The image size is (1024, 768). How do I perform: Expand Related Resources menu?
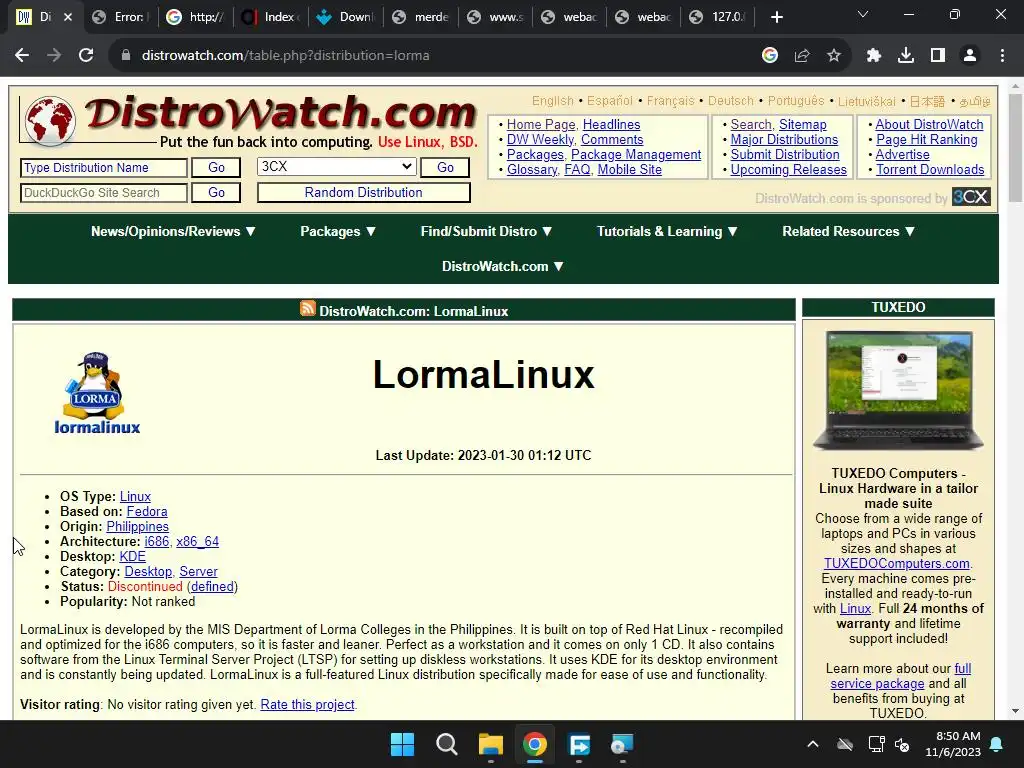tap(848, 231)
